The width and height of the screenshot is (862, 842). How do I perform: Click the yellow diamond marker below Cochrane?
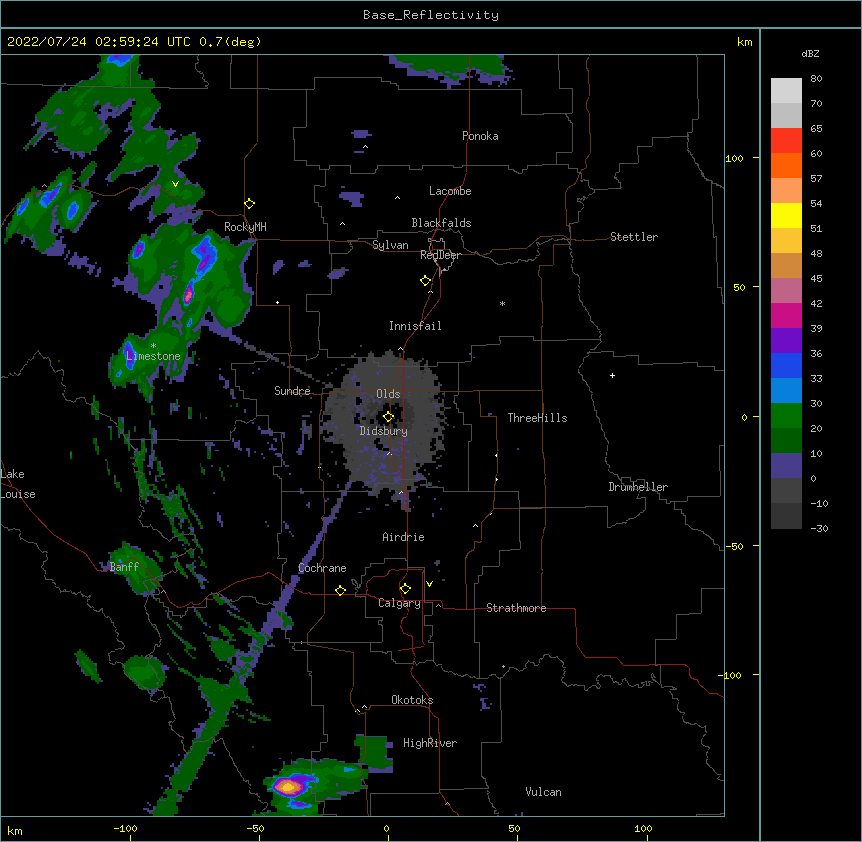341,590
